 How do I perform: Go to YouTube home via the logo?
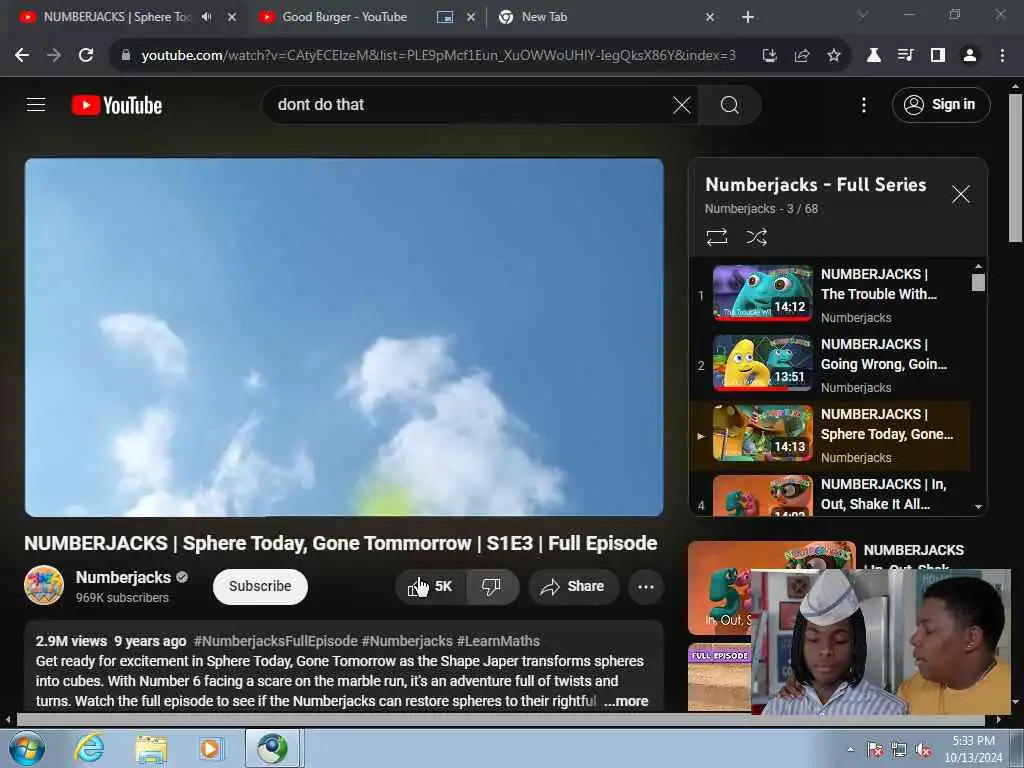point(117,105)
